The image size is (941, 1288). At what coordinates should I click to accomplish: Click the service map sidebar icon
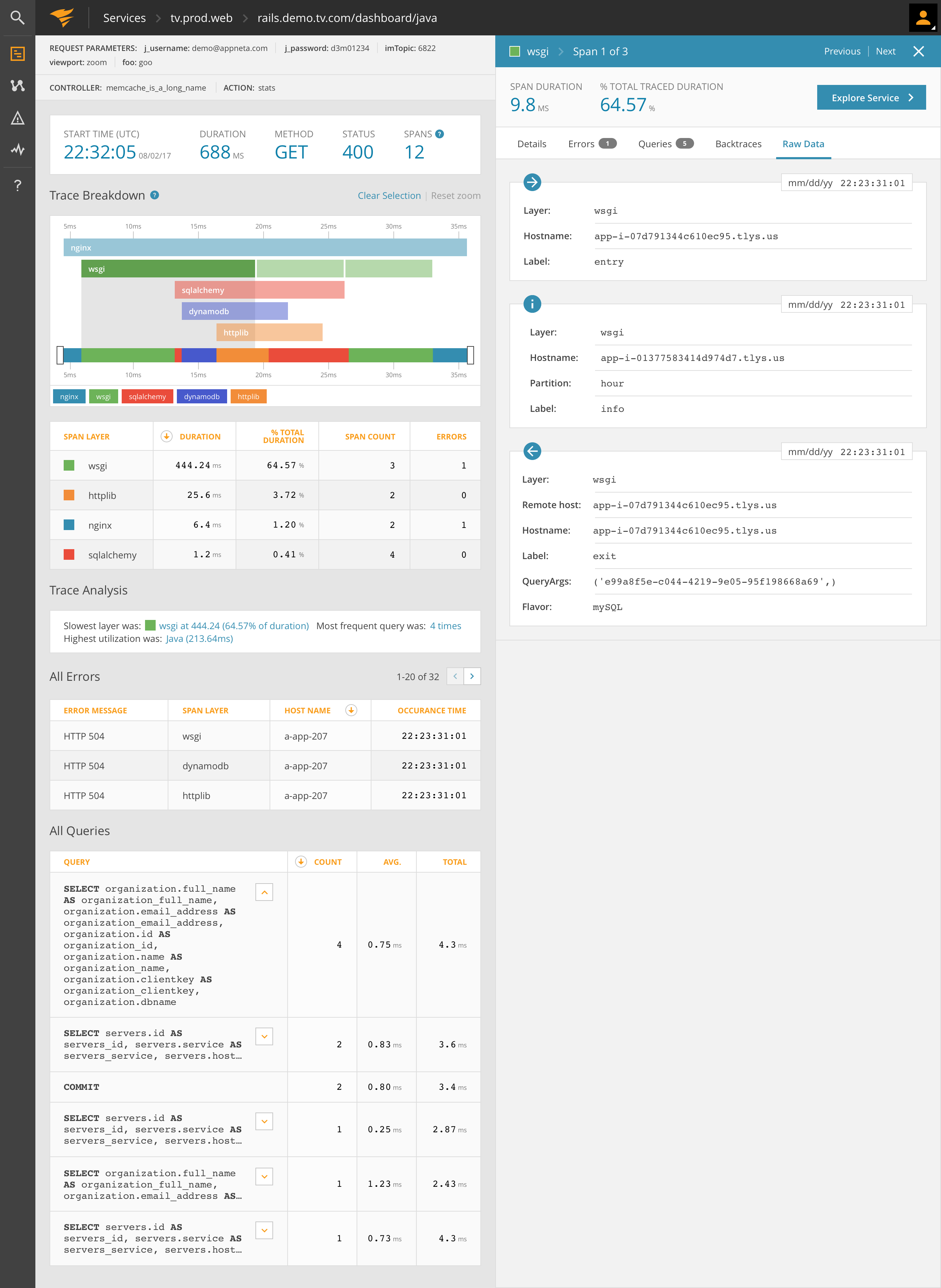tap(18, 85)
